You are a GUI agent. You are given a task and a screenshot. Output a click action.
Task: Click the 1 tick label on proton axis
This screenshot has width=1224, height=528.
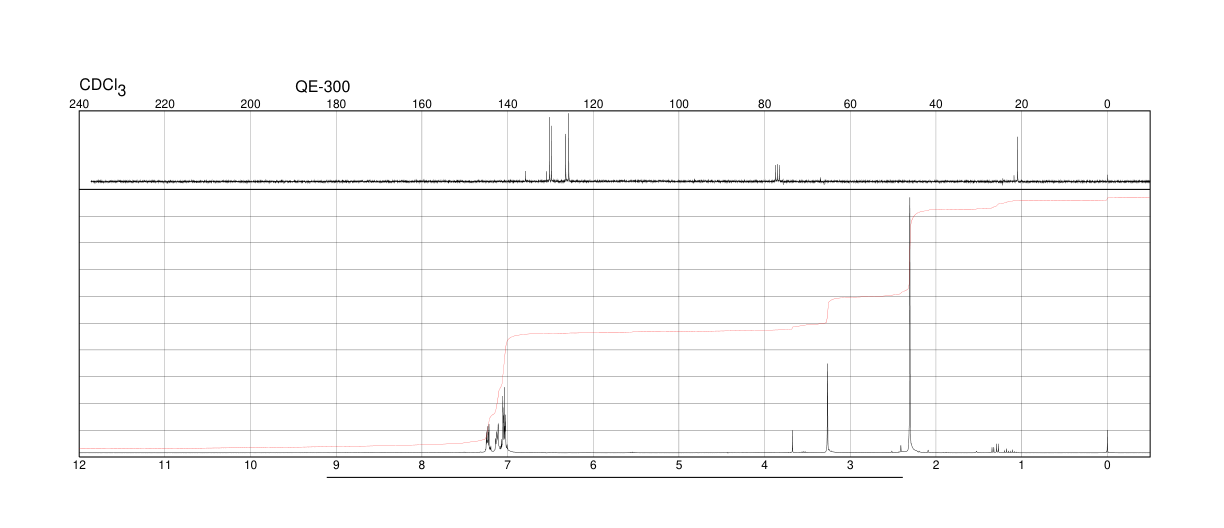pos(1022,466)
